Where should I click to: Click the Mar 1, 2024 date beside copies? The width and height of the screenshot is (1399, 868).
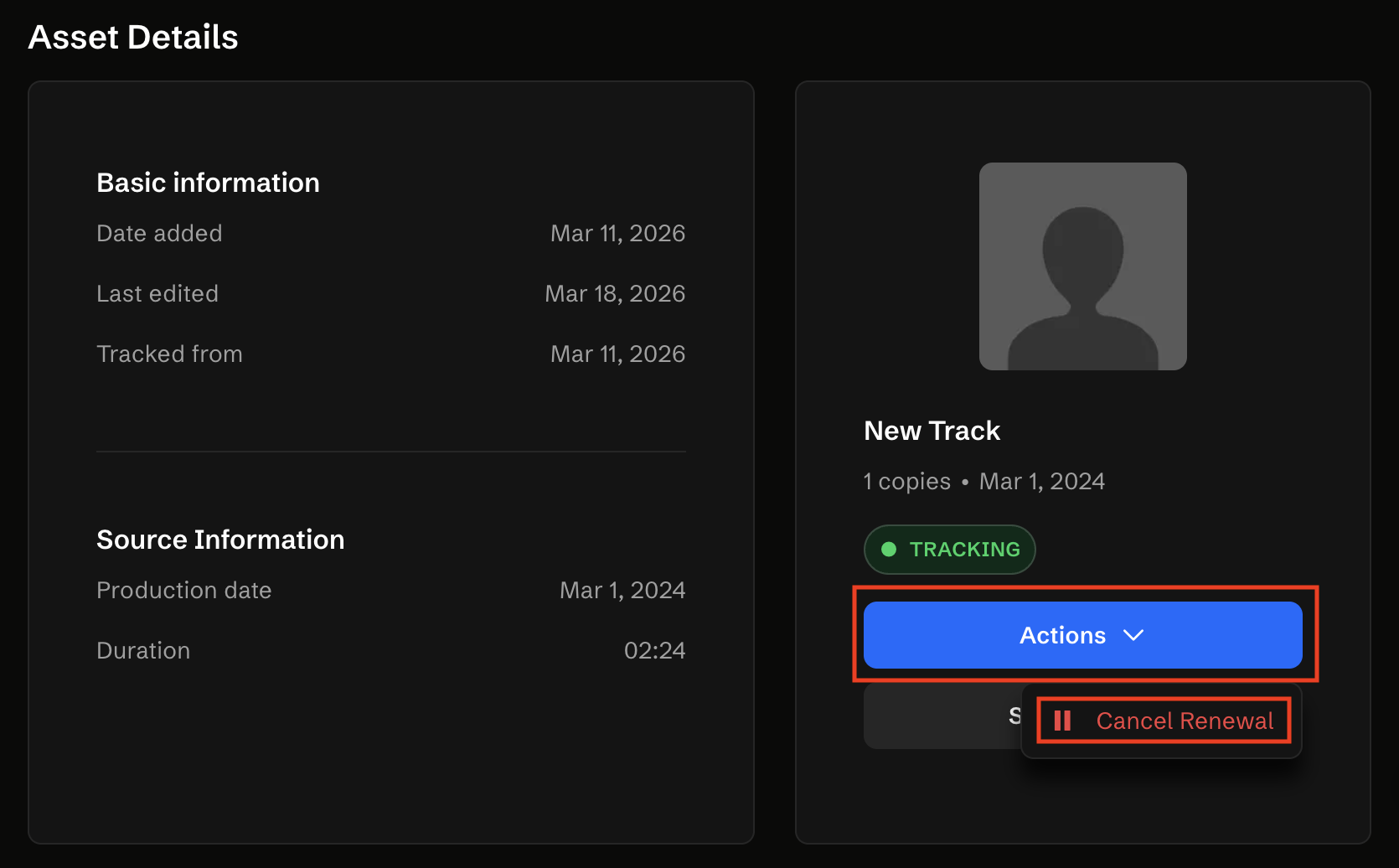point(1041,481)
